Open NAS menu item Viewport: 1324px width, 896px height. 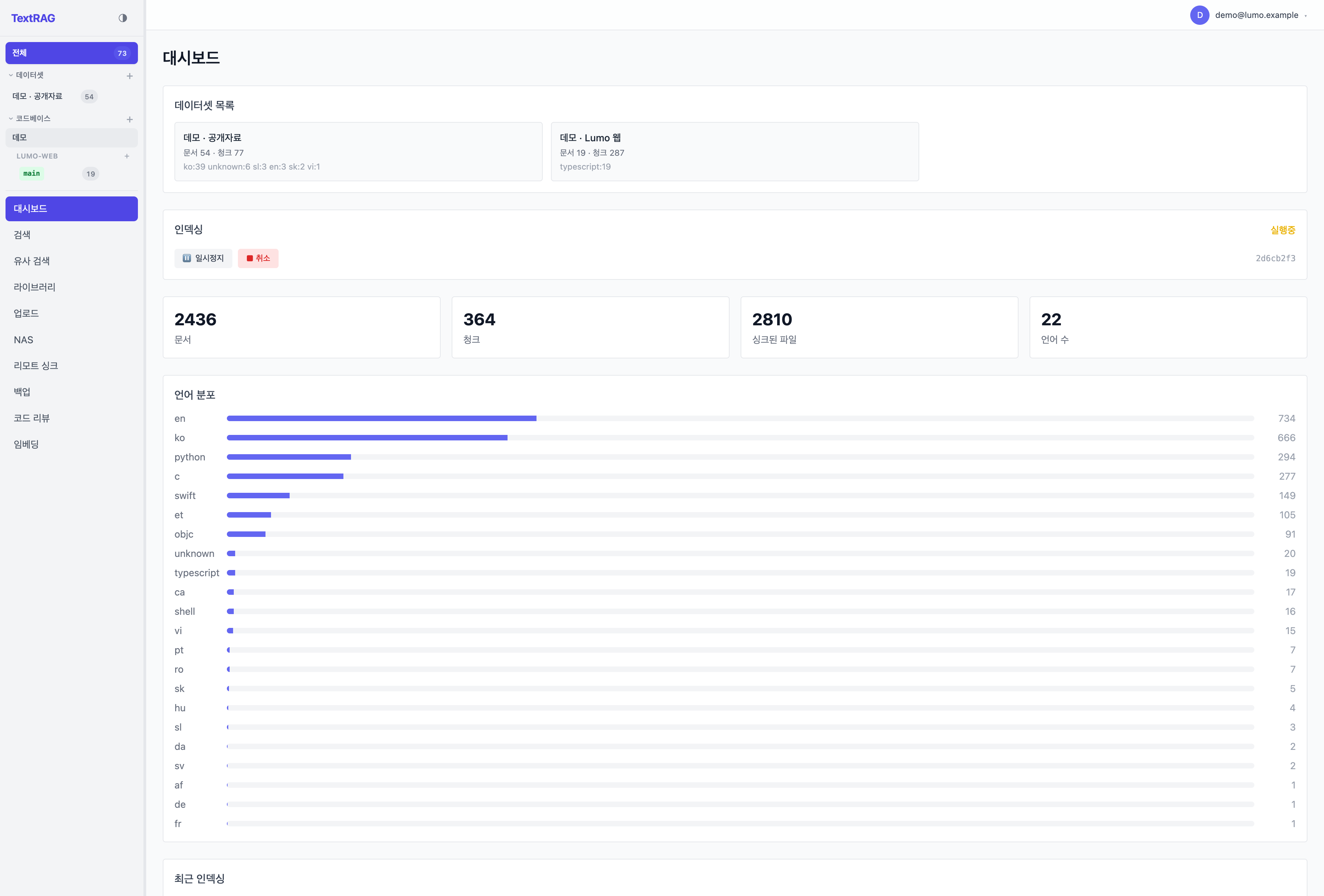[72, 340]
